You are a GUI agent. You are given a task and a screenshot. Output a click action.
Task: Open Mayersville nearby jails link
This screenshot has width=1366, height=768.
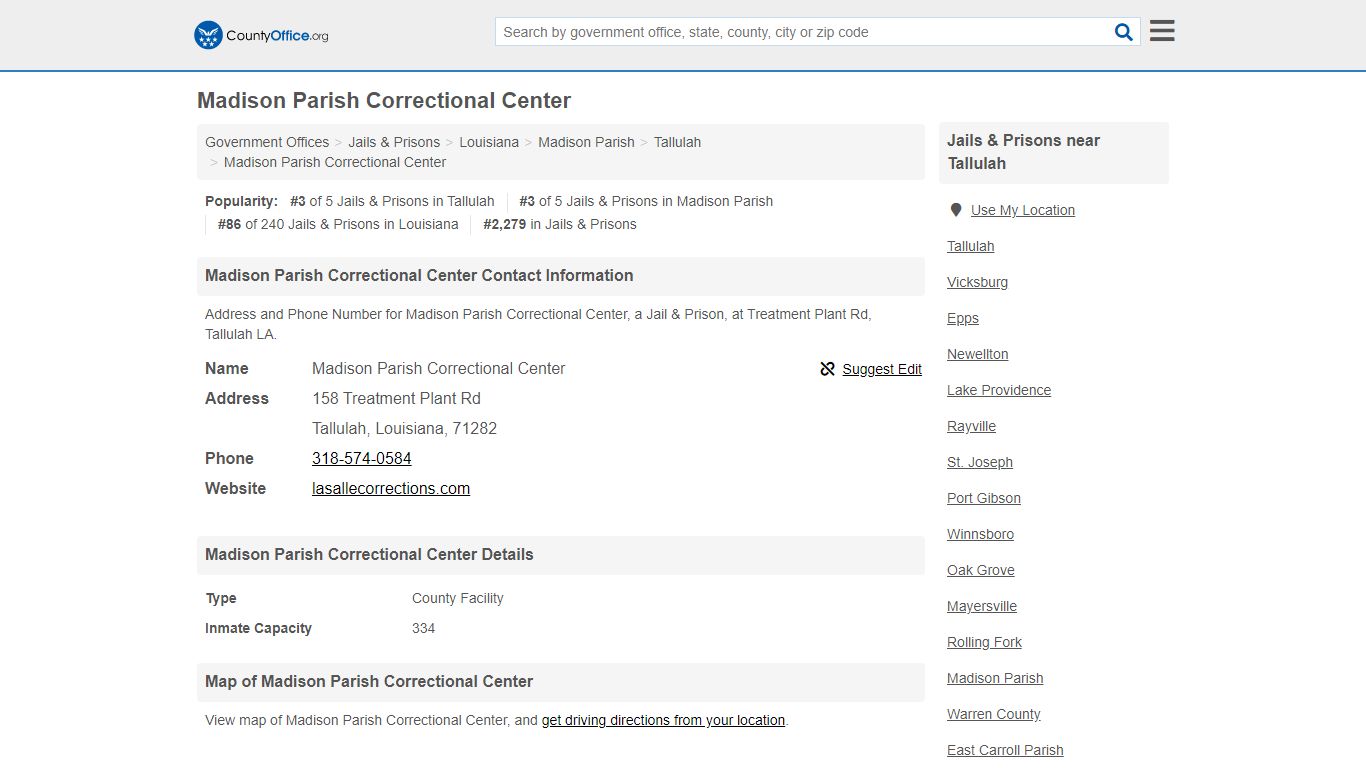coord(982,606)
